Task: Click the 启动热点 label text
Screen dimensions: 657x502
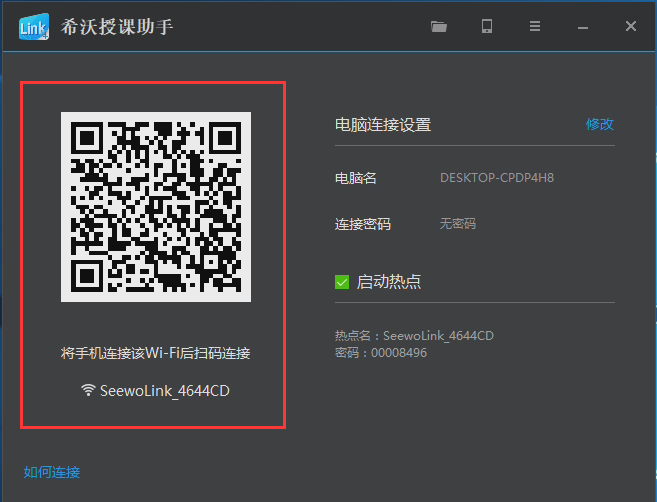Action: 388,282
